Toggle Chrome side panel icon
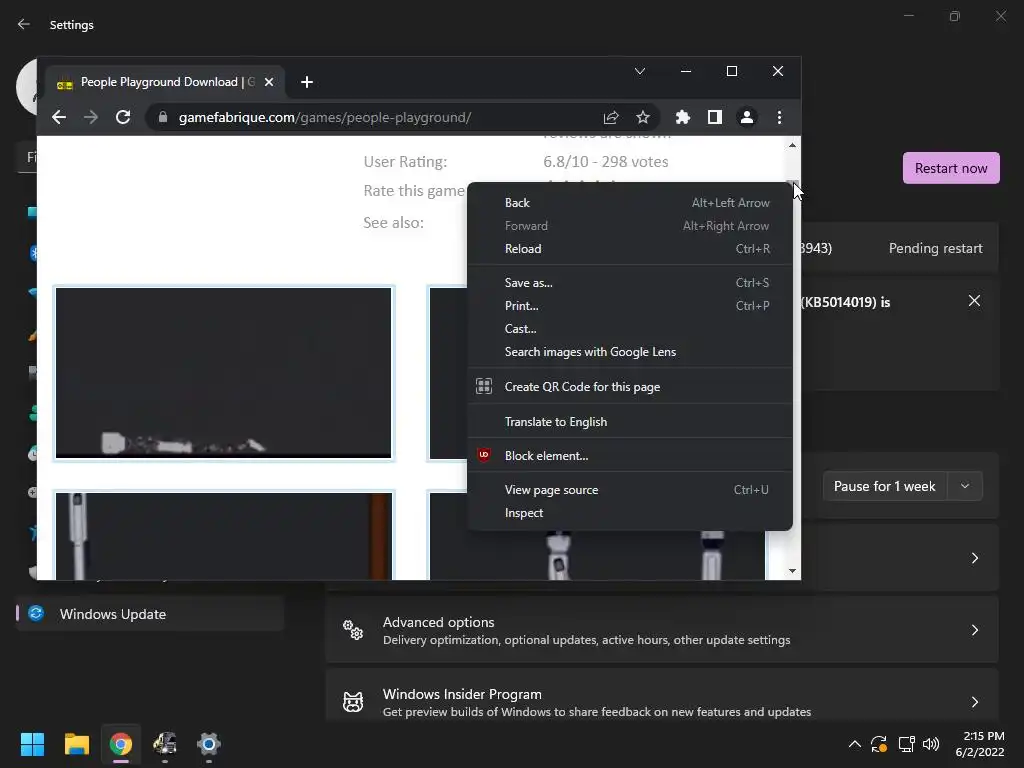 (714, 118)
